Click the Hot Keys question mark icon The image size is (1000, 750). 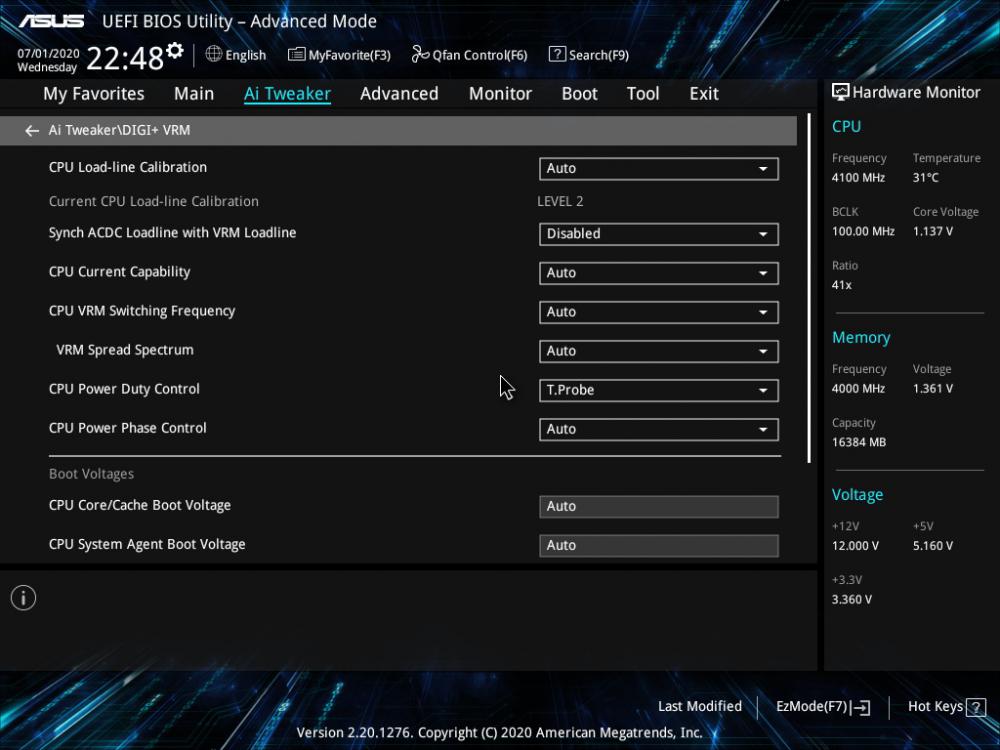point(976,707)
